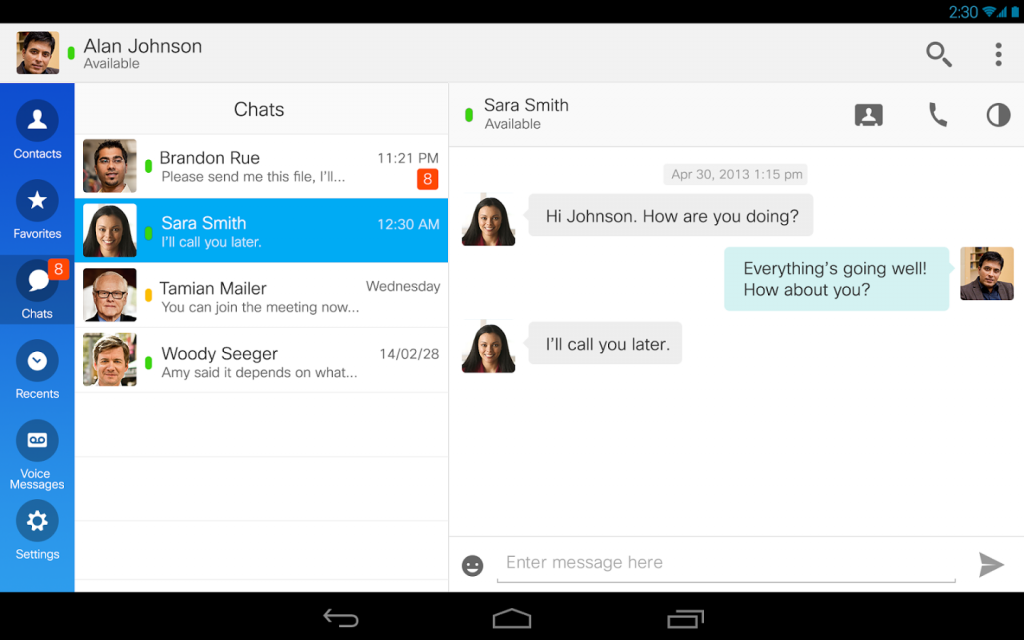Screen dimensions: 1024x640
Task: Click Sara Smith's name in the chat header
Action: (526, 105)
